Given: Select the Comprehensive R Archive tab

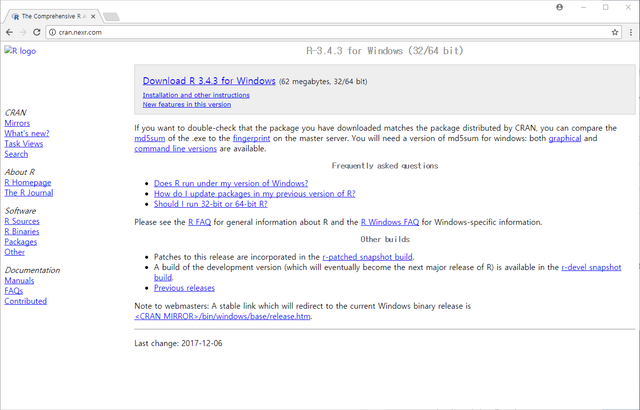Looking at the screenshot, I should pyautogui.click(x=50, y=16).
